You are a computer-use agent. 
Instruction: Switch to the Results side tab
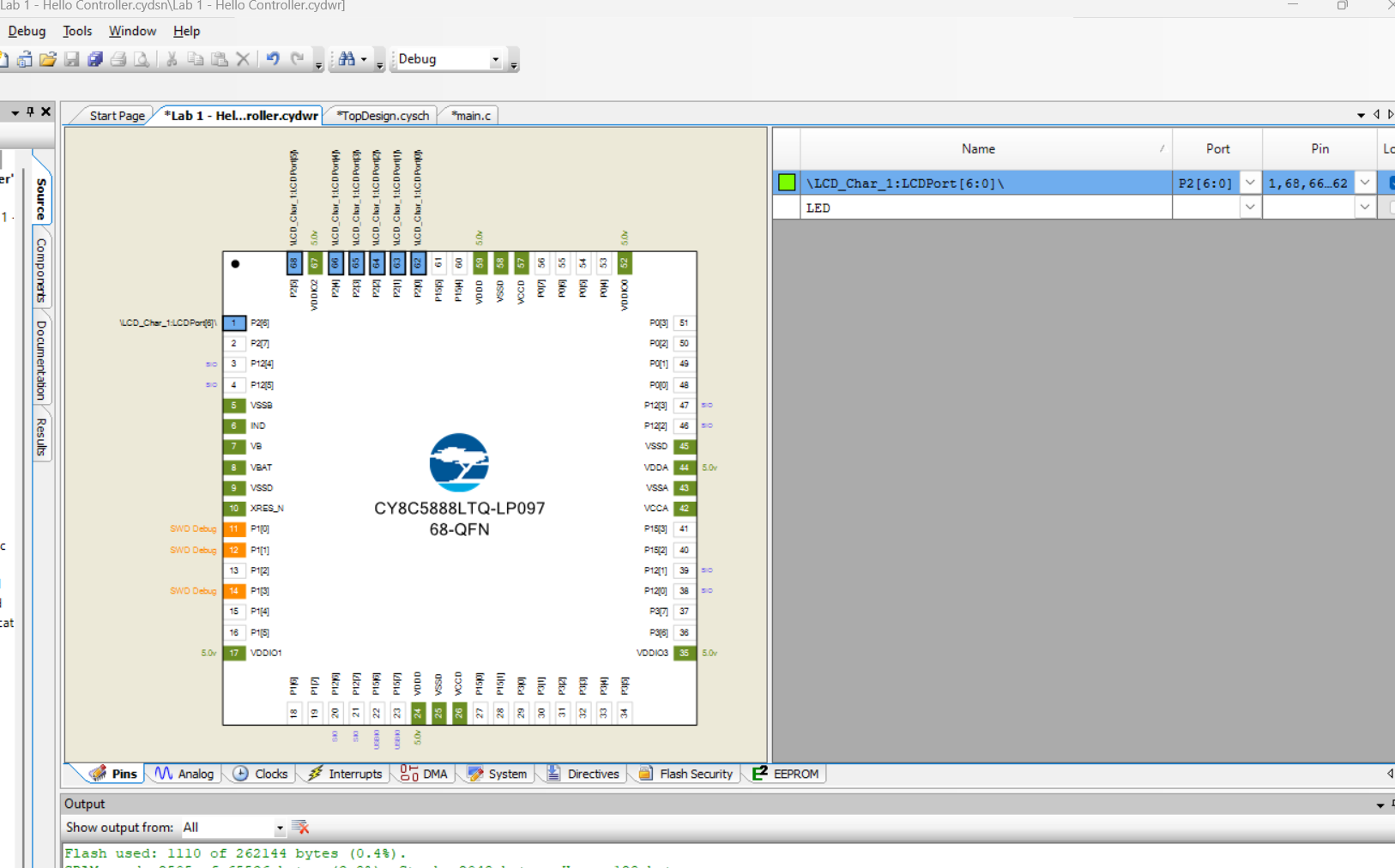41,437
